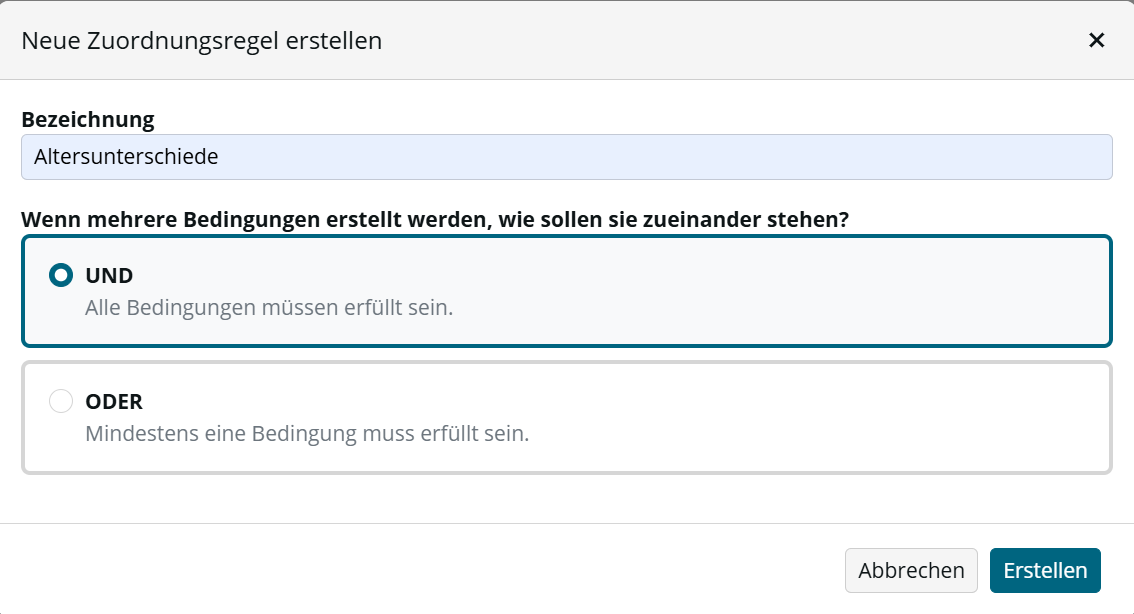Screen dimensions: 1134x614
Task: Click the Erstellen button
Action: click(1045, 571)
